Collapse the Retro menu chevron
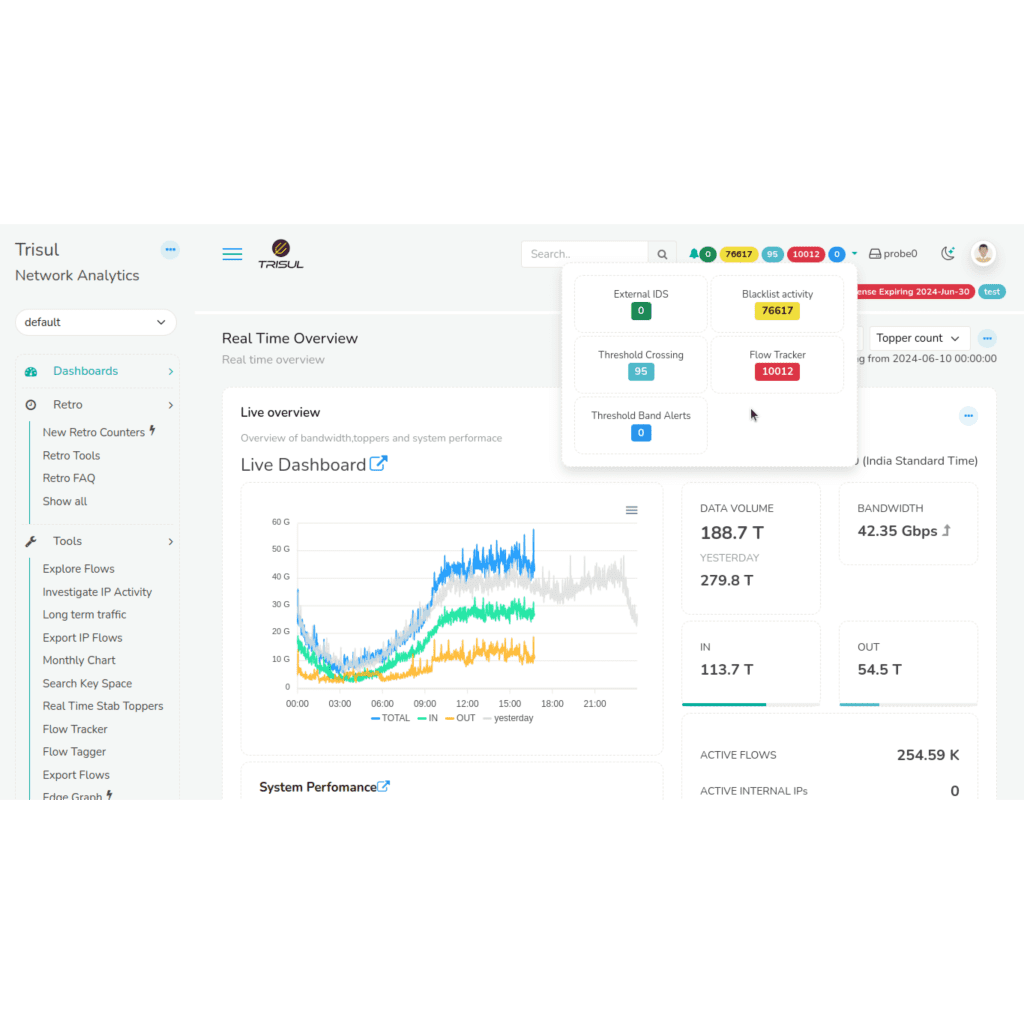Image resolution: width=1024 pixels, height=1024 pixels. click(x=170, y=405)
